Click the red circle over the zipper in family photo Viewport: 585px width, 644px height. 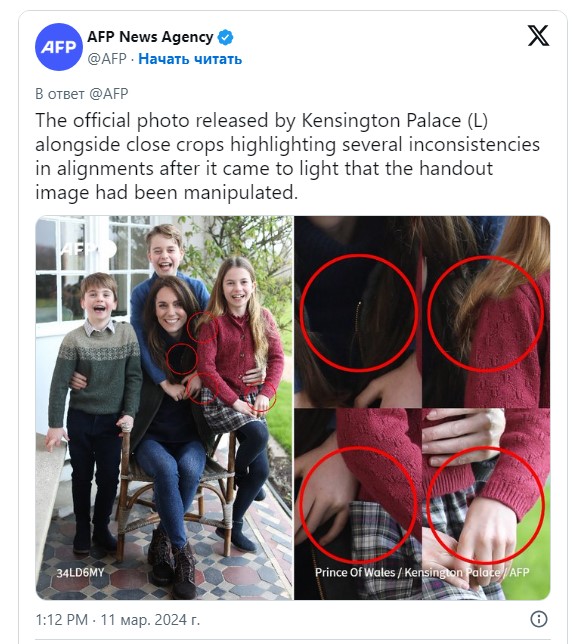(x=182, y=359)
